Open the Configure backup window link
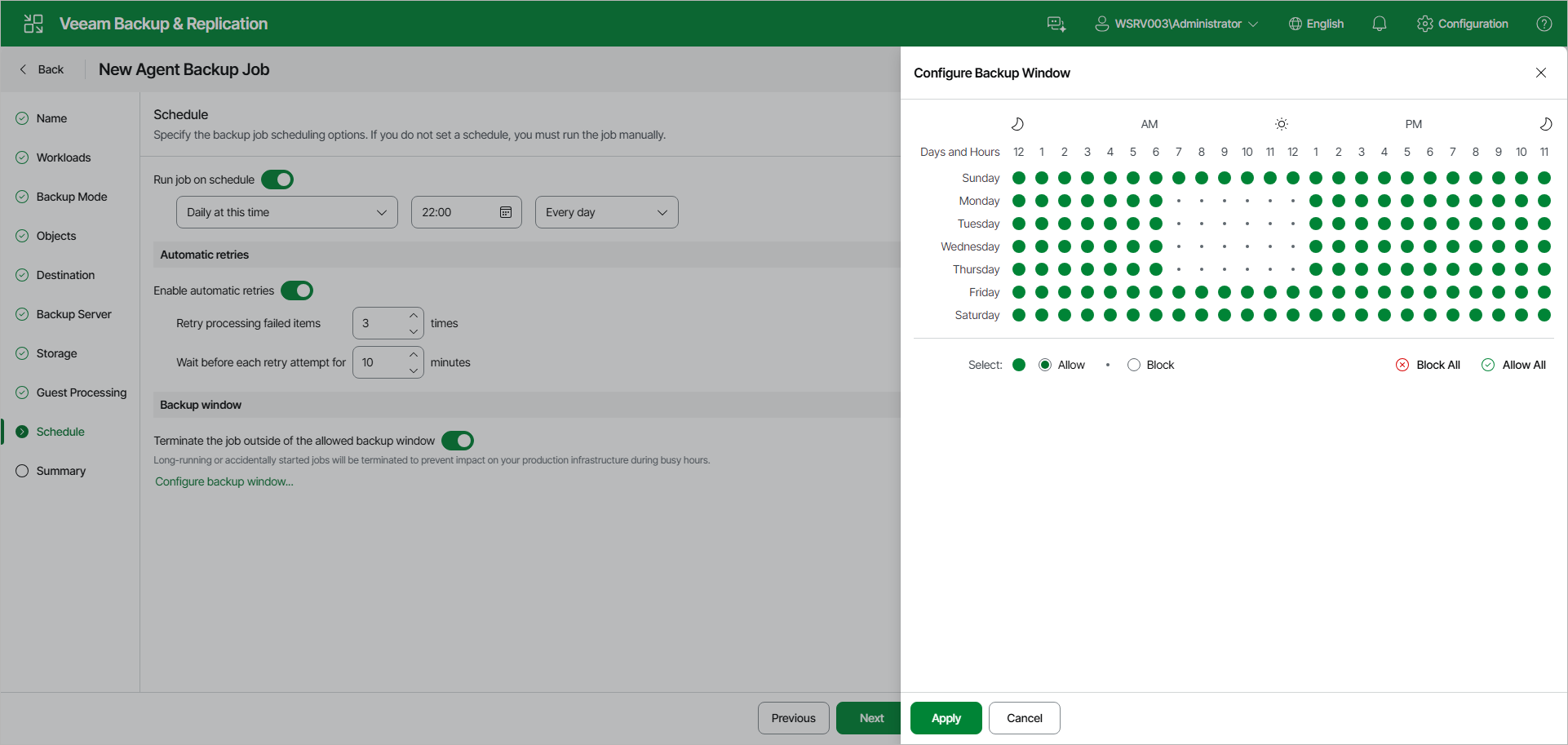The width and height of the screenshot is (1568, 745). point(224,481)
